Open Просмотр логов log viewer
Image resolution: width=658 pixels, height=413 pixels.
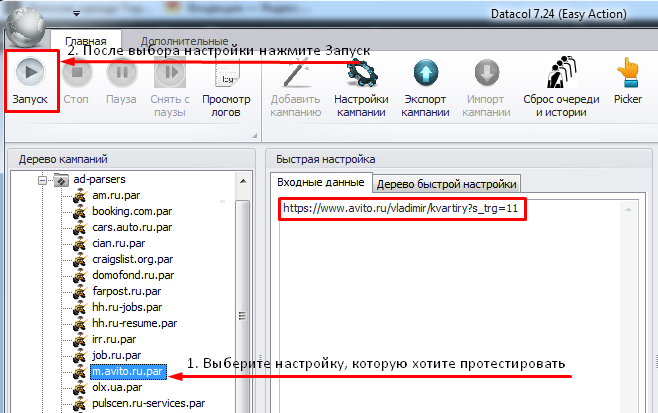click(x=226, y=88)
